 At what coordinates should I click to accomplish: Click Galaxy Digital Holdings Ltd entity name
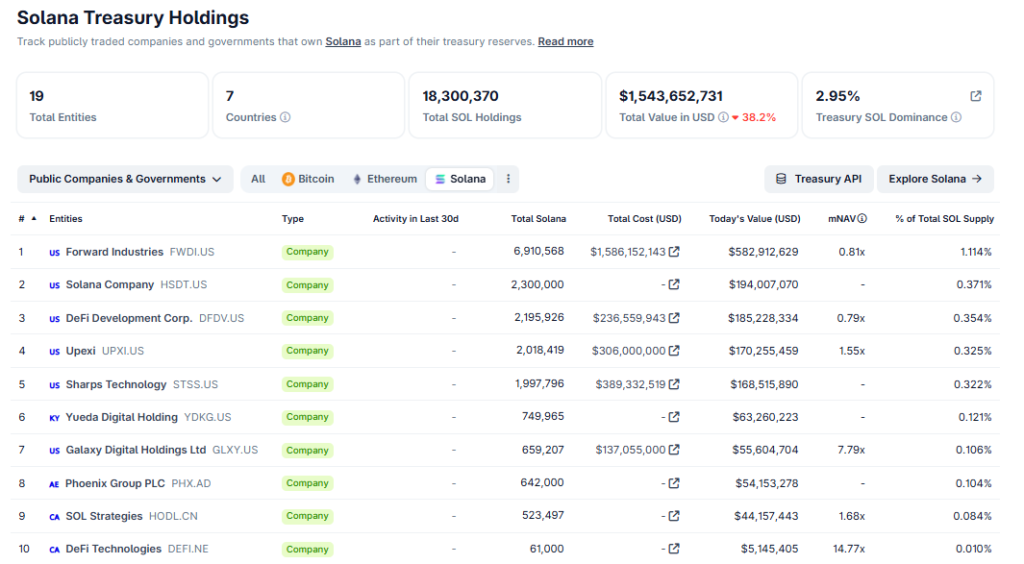(135, 450)
